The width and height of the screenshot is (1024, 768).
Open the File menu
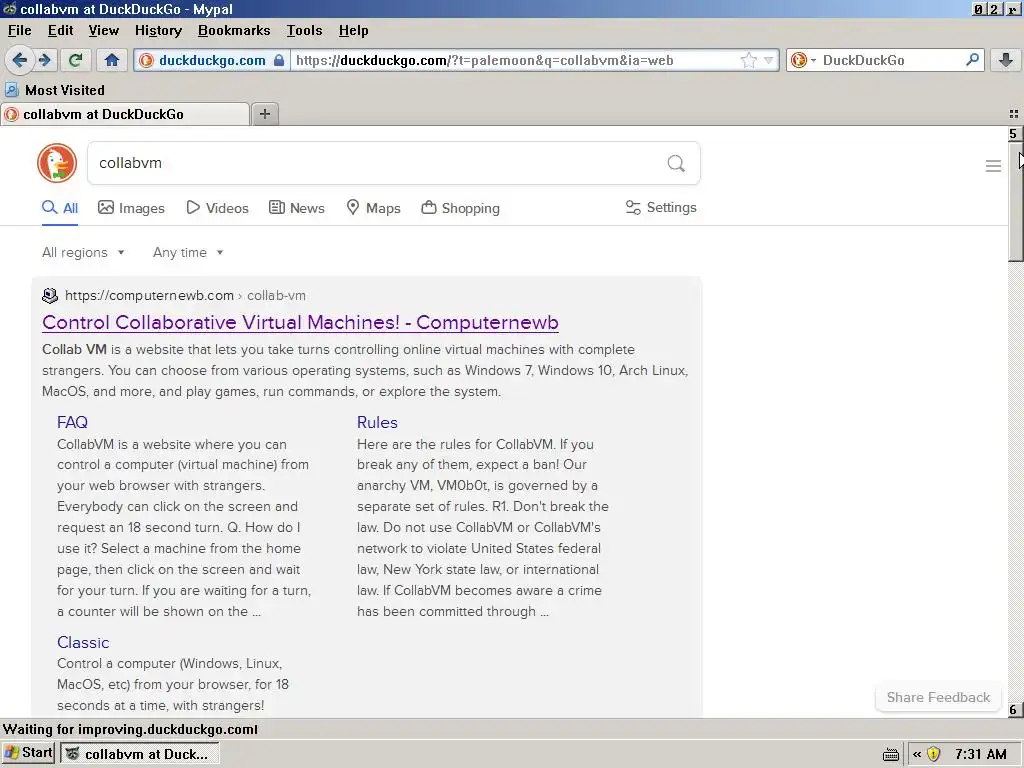click(20, 30)
